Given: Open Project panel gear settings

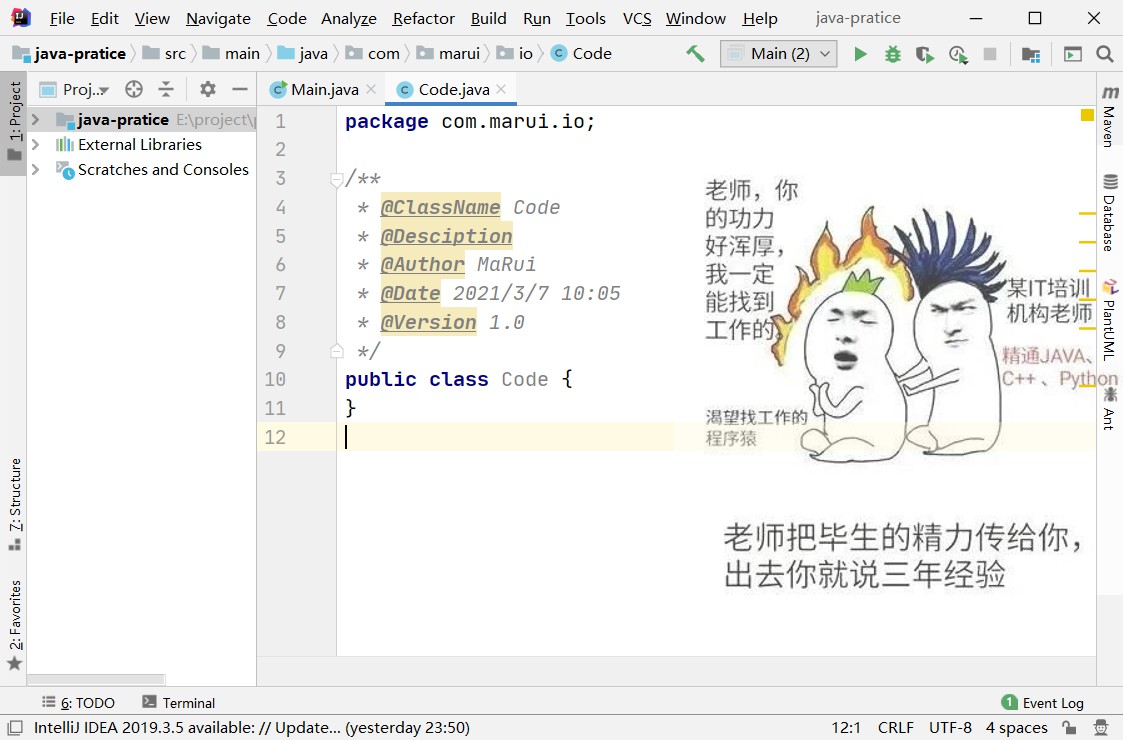Looking at the screenshot, I should tap(207, 89).
